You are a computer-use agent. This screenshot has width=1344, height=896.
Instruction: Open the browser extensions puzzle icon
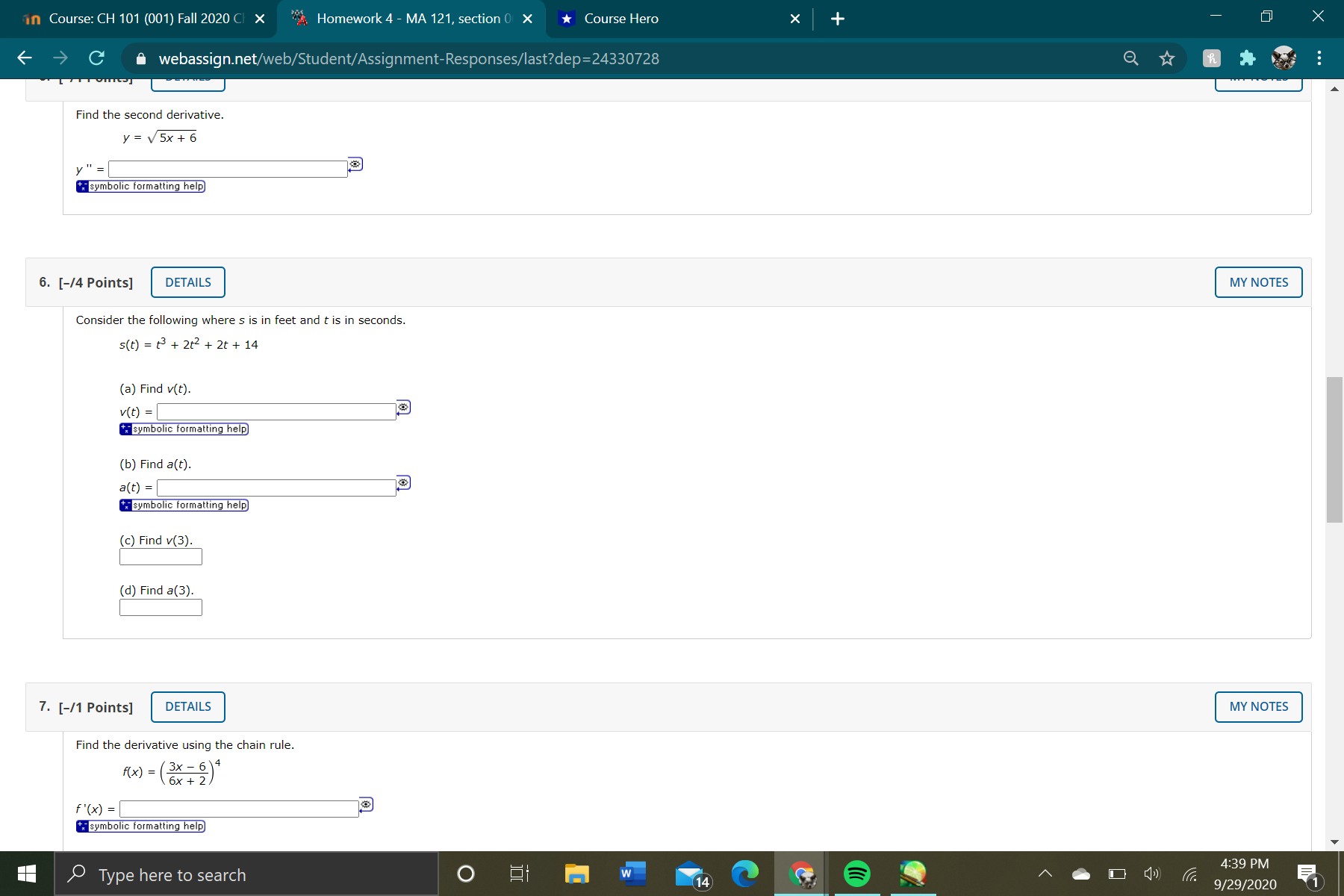(x=1248, y=57)
